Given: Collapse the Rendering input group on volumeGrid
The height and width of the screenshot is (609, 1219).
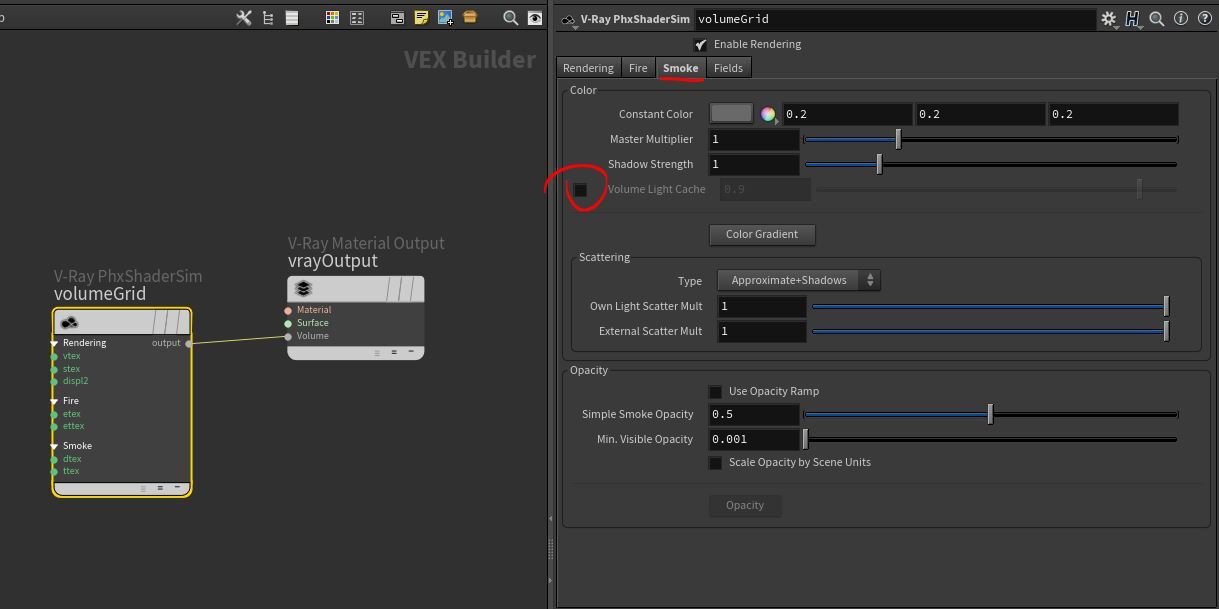Looking at the screenshot, I should click(x=54, y=343).
